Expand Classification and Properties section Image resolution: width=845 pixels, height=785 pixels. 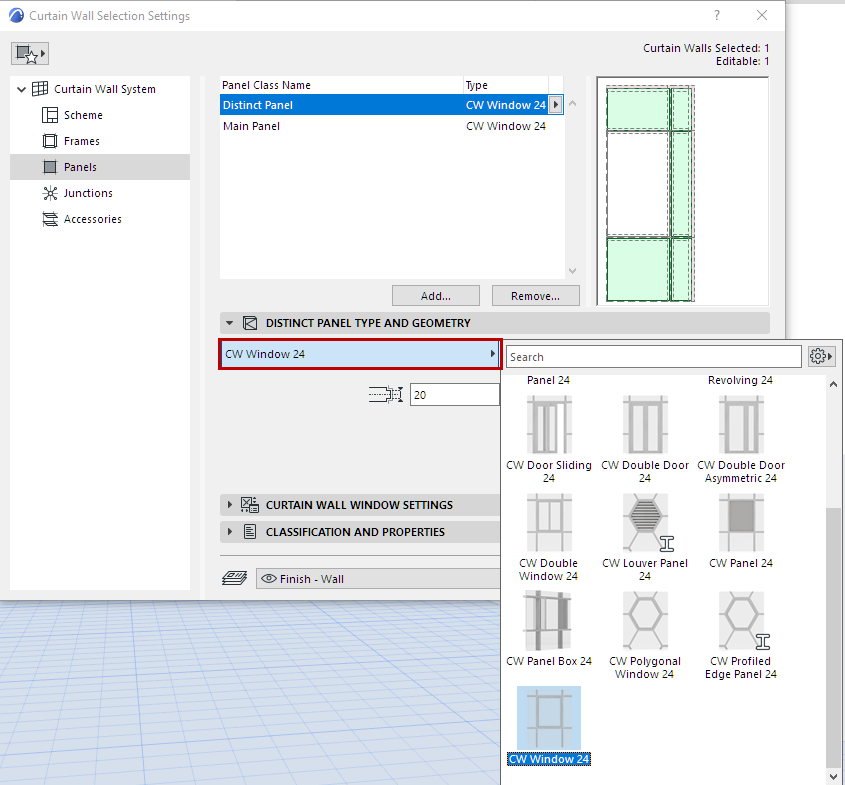click(x=230, y=532)
